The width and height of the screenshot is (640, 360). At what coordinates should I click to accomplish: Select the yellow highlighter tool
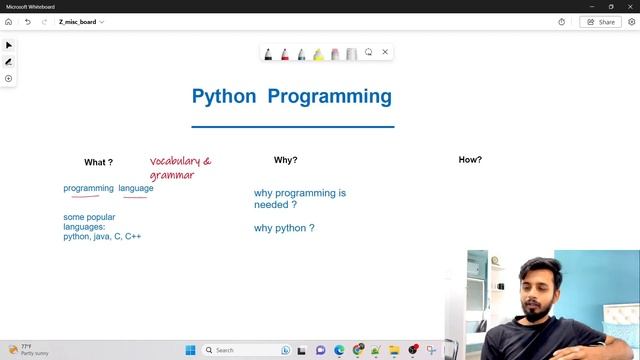(x=318, y=54)
